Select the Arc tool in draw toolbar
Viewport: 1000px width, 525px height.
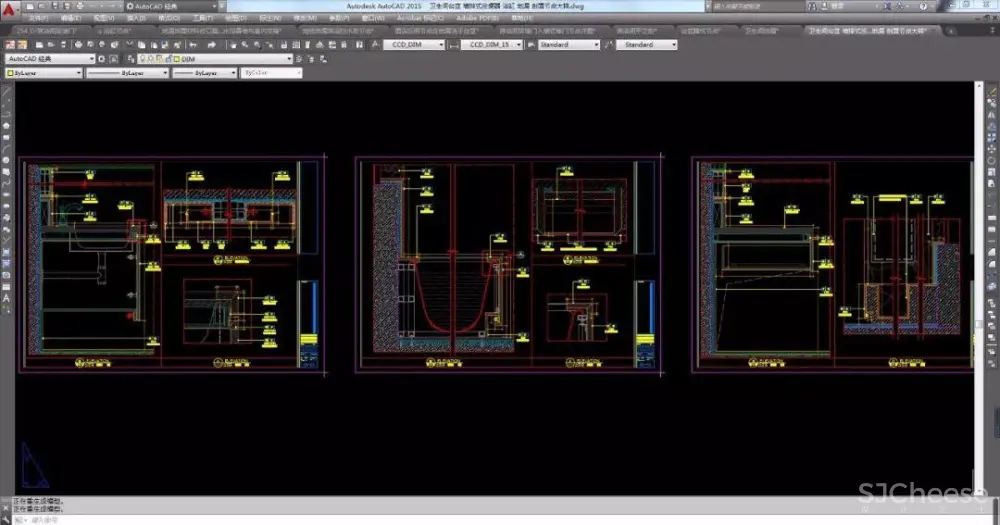[7, 149]
